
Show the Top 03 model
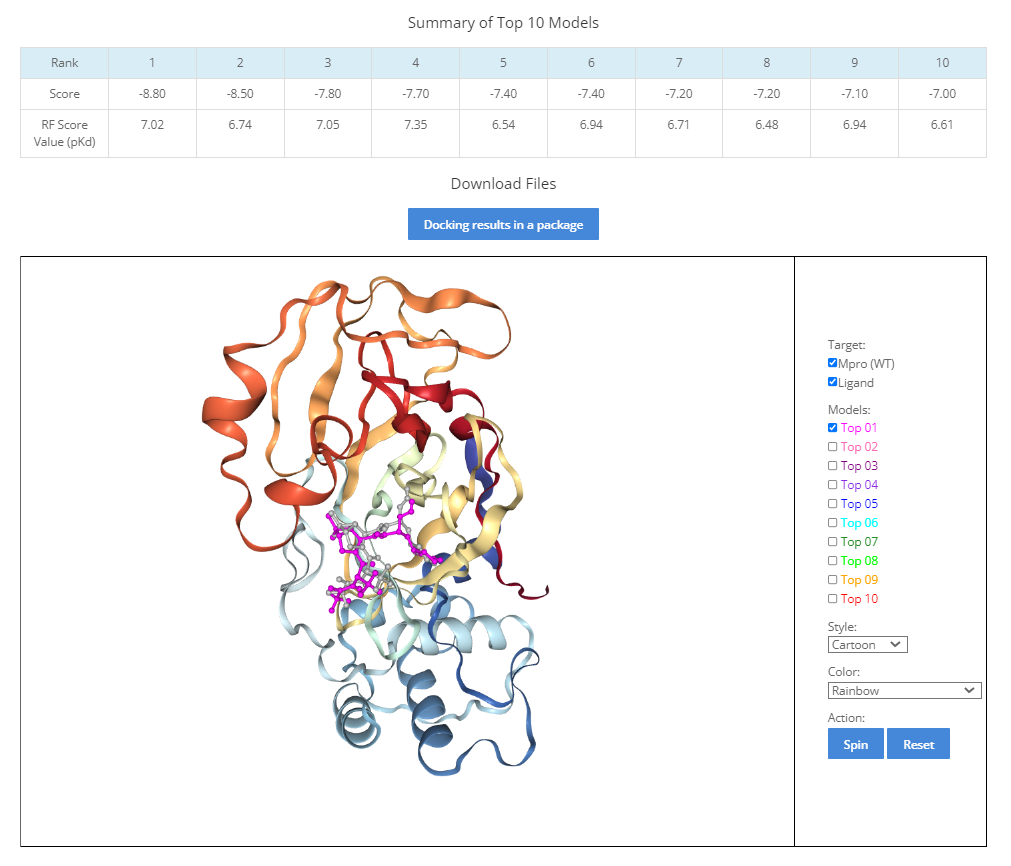pyautogui.click(x=833, y=466)
